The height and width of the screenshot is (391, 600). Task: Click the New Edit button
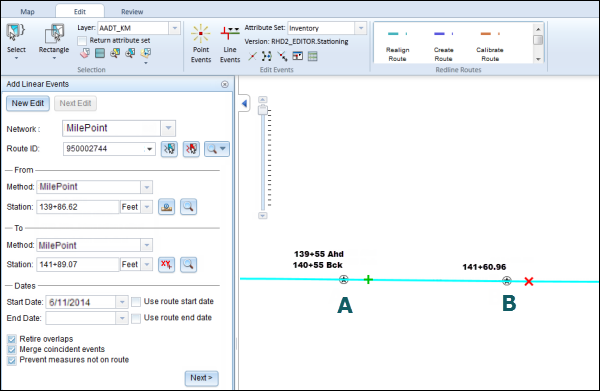pos(28,103)
